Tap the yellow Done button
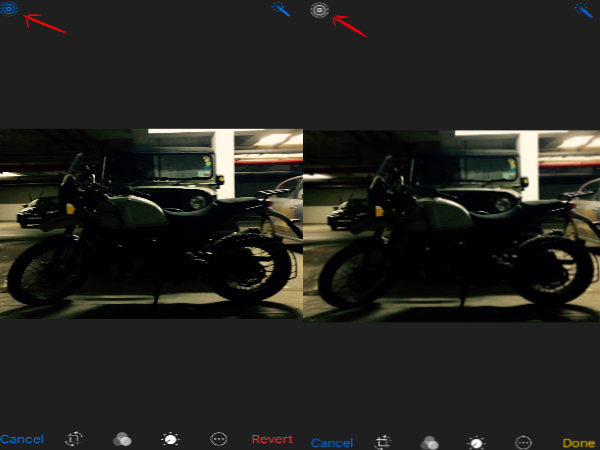This screenshot has height=450, width=600. pos(578,442)
